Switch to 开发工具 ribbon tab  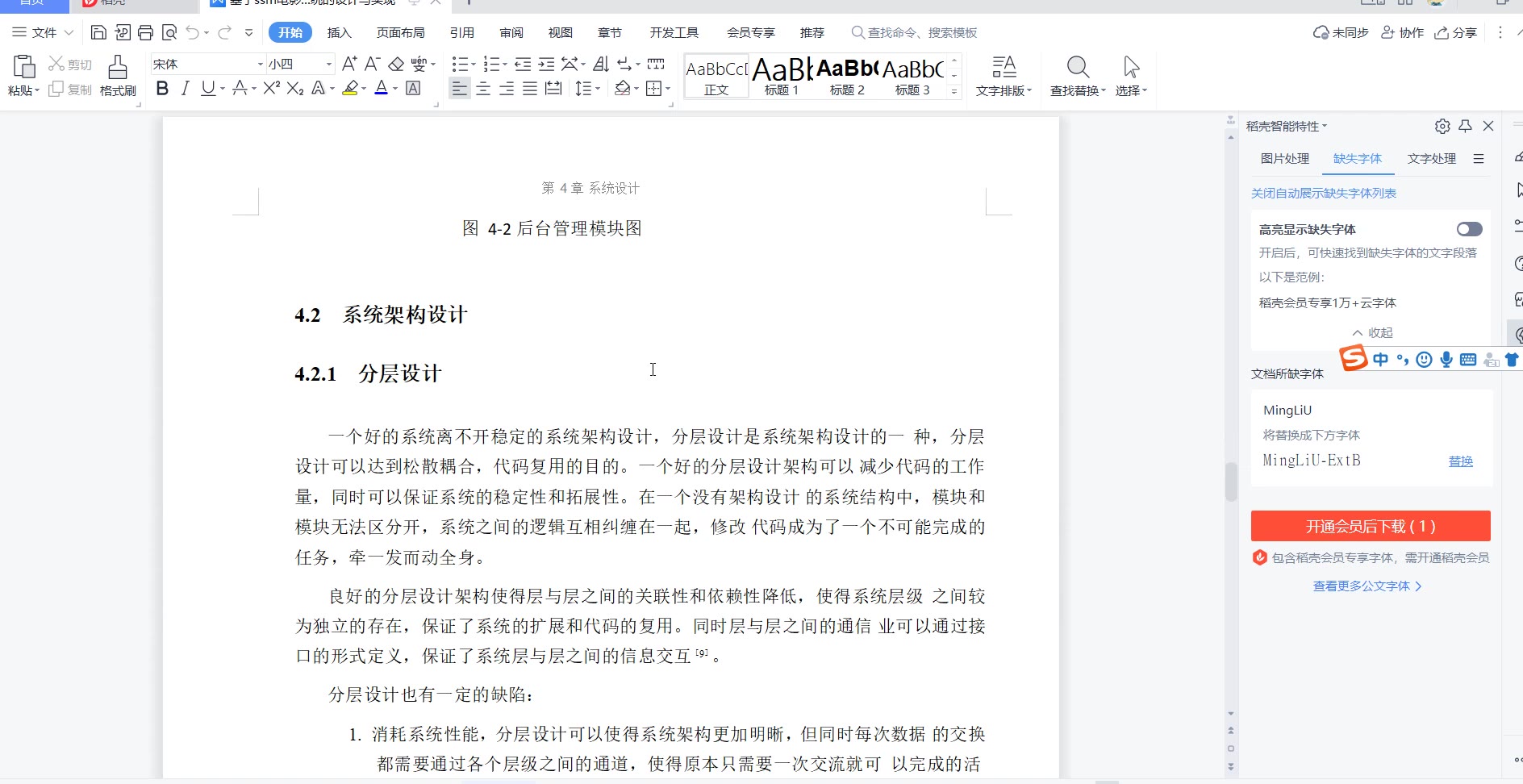pos(674,32)
